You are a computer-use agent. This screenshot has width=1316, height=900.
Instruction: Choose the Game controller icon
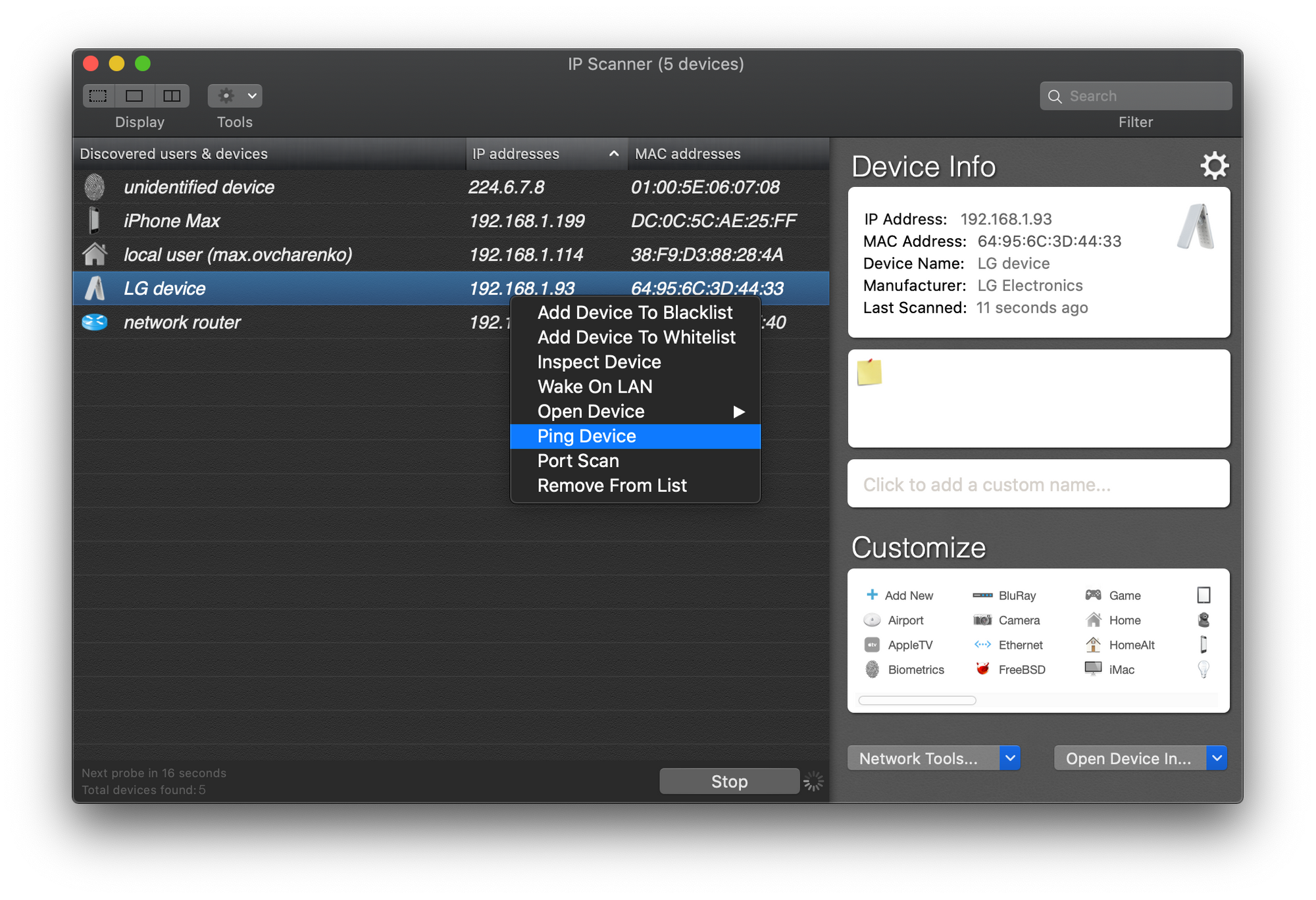coord(1093,595)
